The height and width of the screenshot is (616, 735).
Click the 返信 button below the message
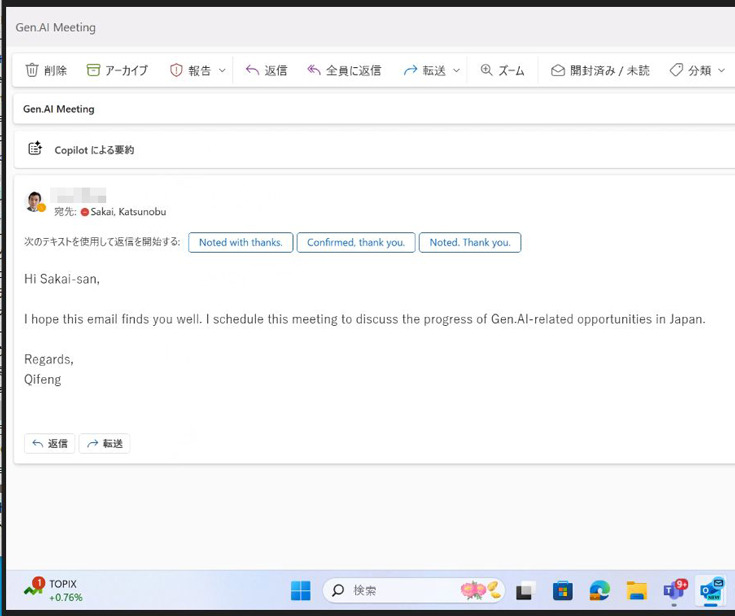click(50, 444)
